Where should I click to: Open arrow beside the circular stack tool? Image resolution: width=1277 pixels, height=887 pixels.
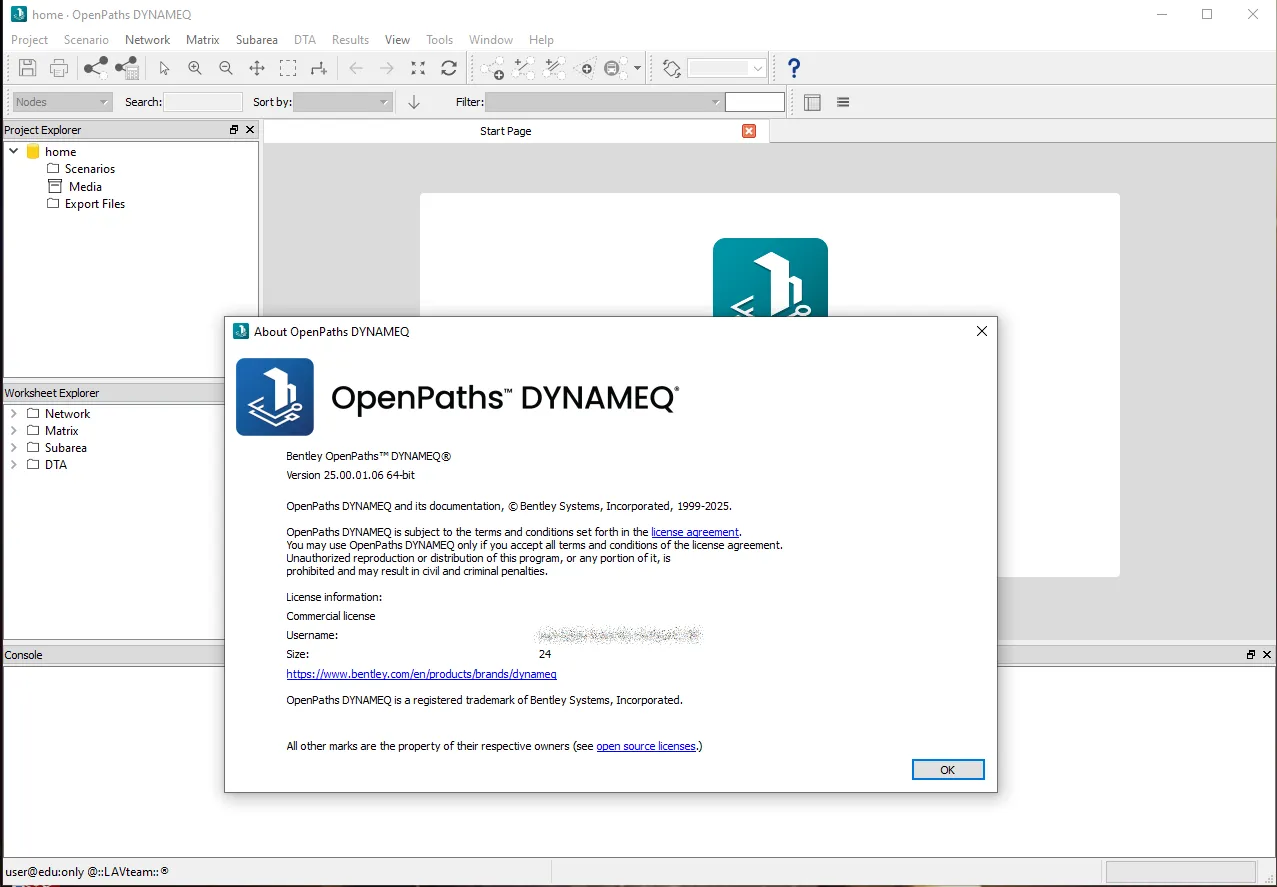(637, 68)
